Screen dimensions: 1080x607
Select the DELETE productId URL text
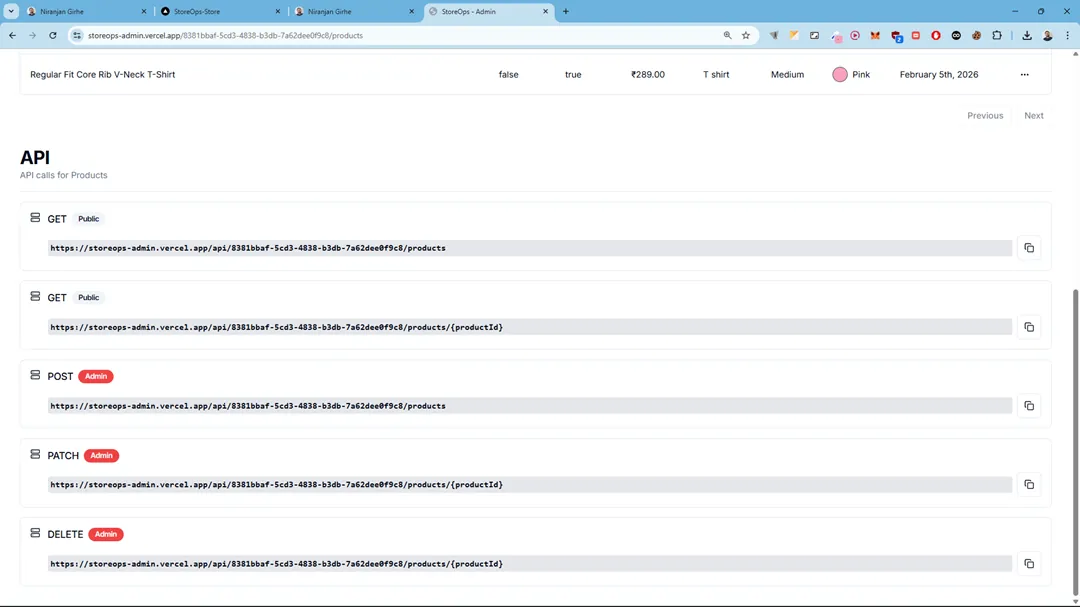(x=276, y=564)
